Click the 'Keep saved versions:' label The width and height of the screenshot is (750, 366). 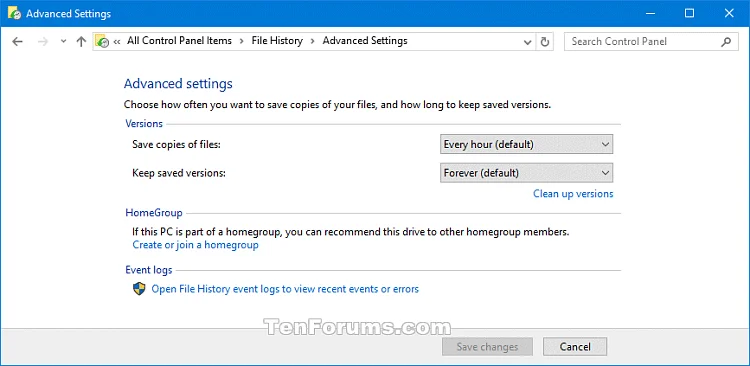[179, 173]
